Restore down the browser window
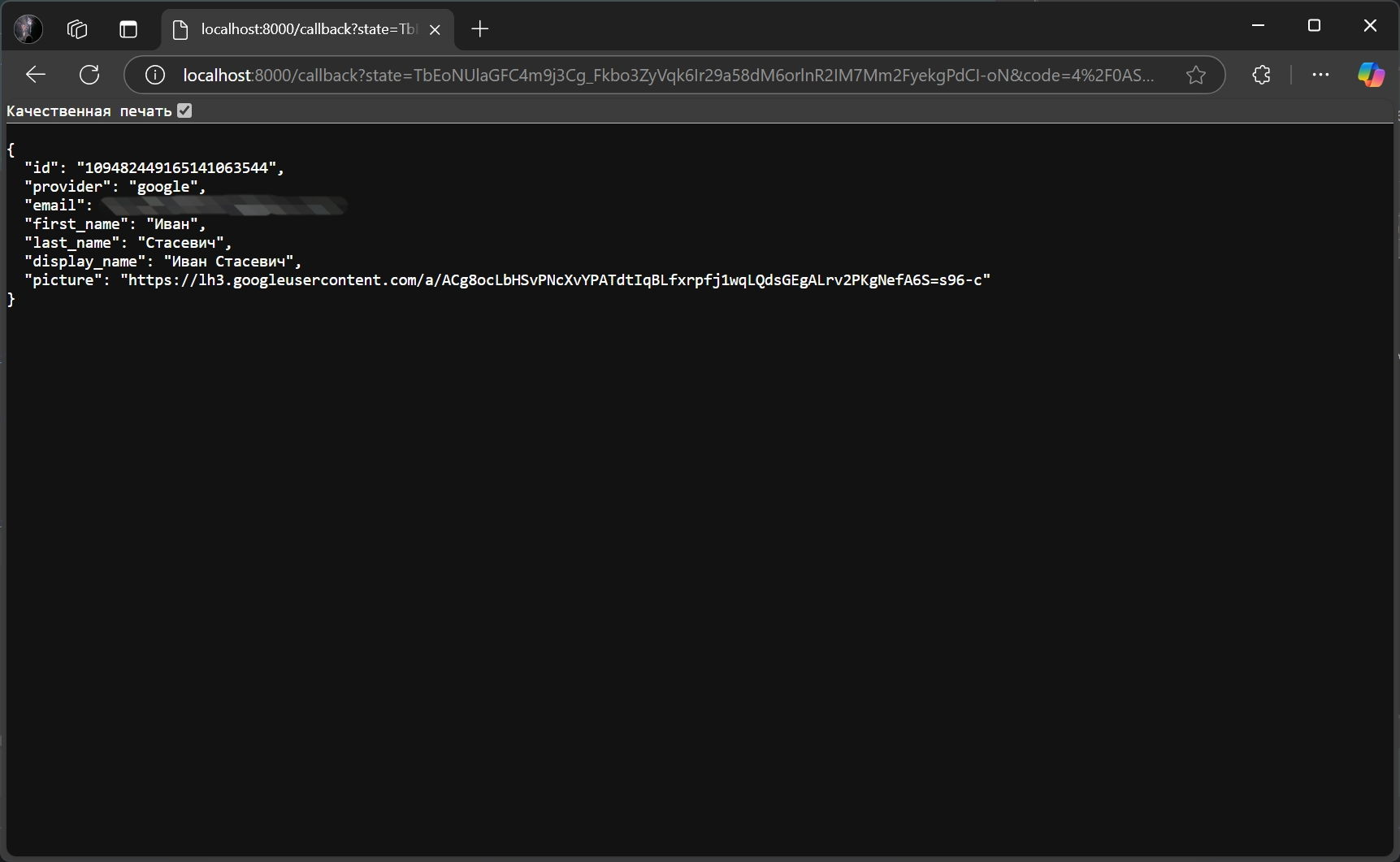This screenshot has width=1400, height=862. pyautogui.click(x=1315, y=25)
